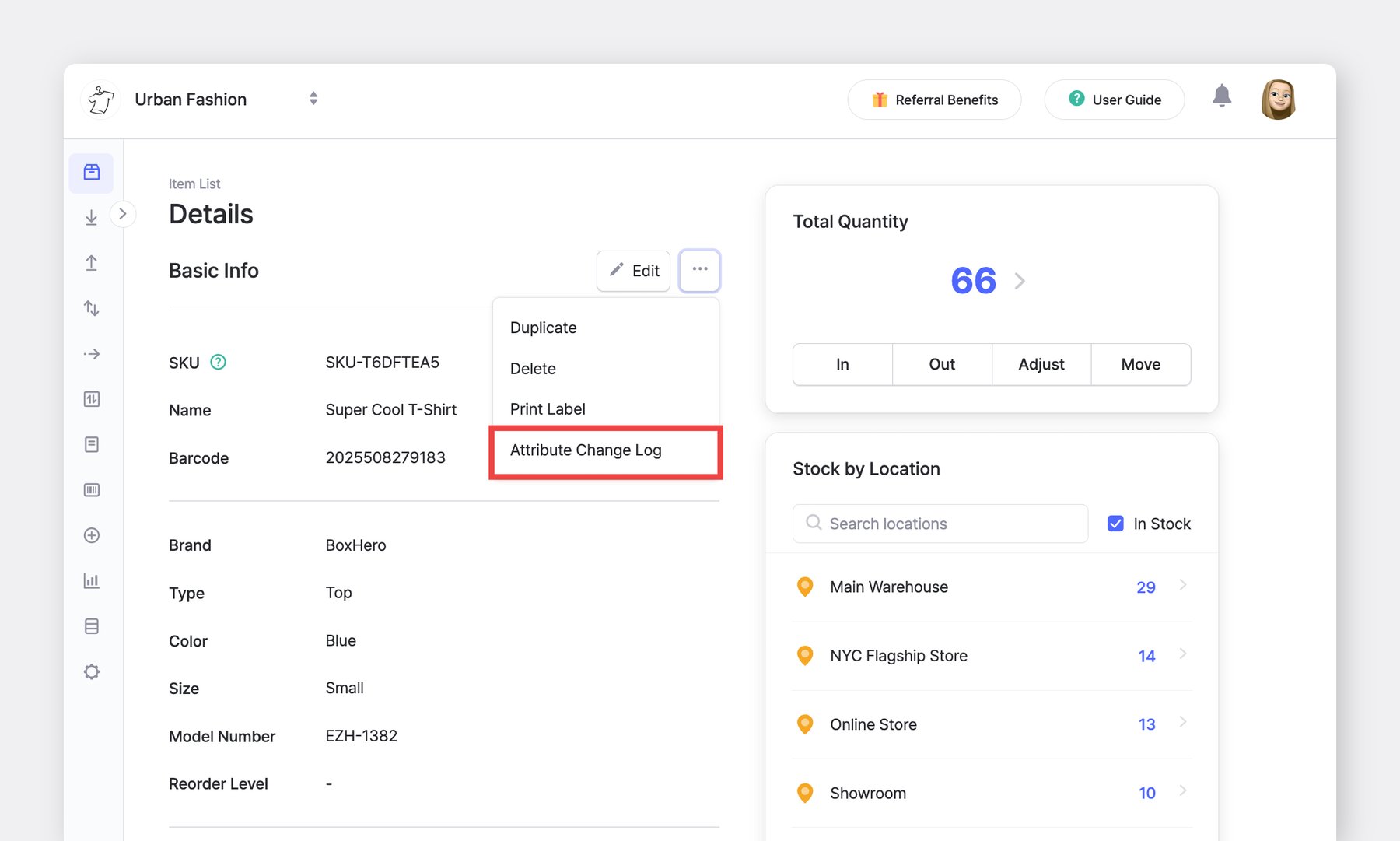Uncheck the In Stock checkbox
Image resolution: width=1400 pixels, height=841 pixels.
pyautogui.click(x=1115, y=524)
